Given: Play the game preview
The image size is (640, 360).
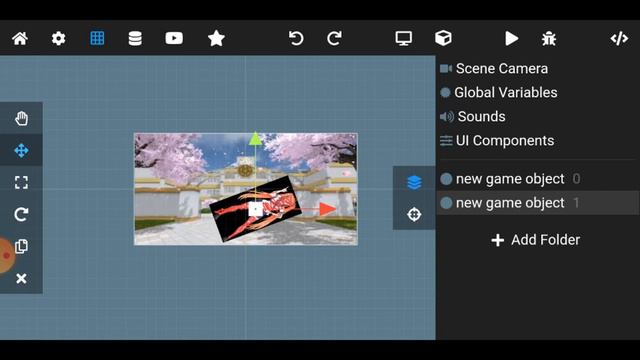Looking at the screenshot, I should (511, 39).
